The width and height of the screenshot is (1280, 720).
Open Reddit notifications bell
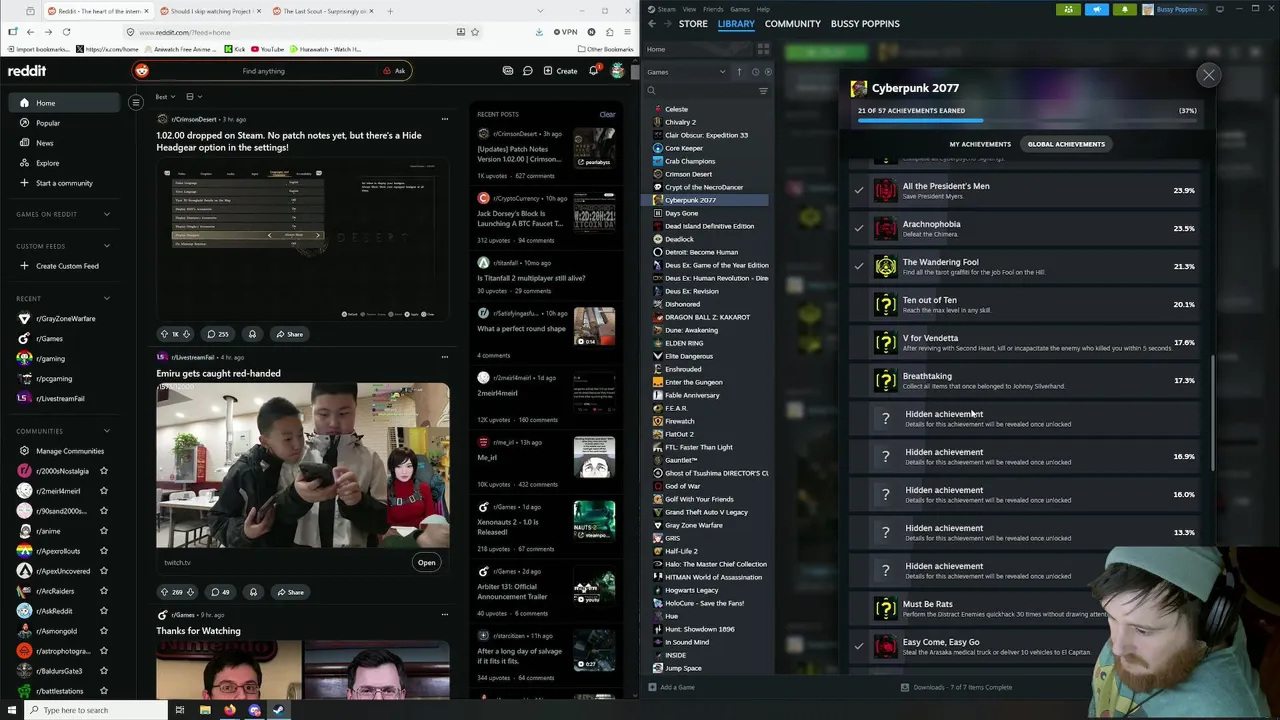593,71
